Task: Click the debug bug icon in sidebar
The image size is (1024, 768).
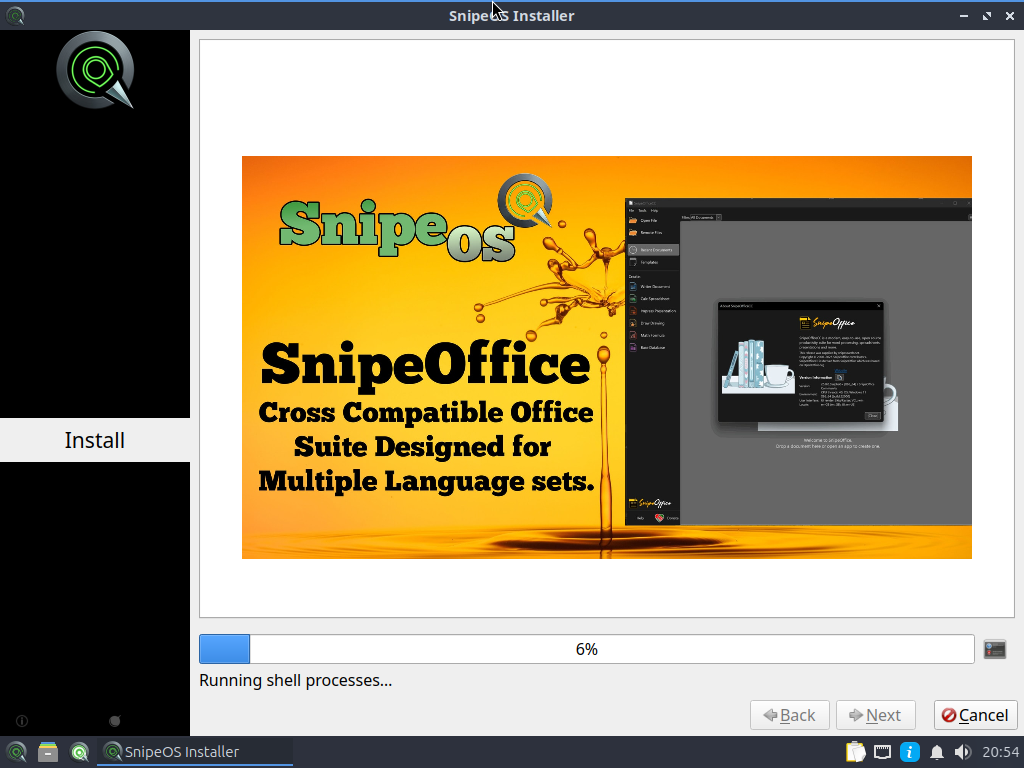Action: 115,721
